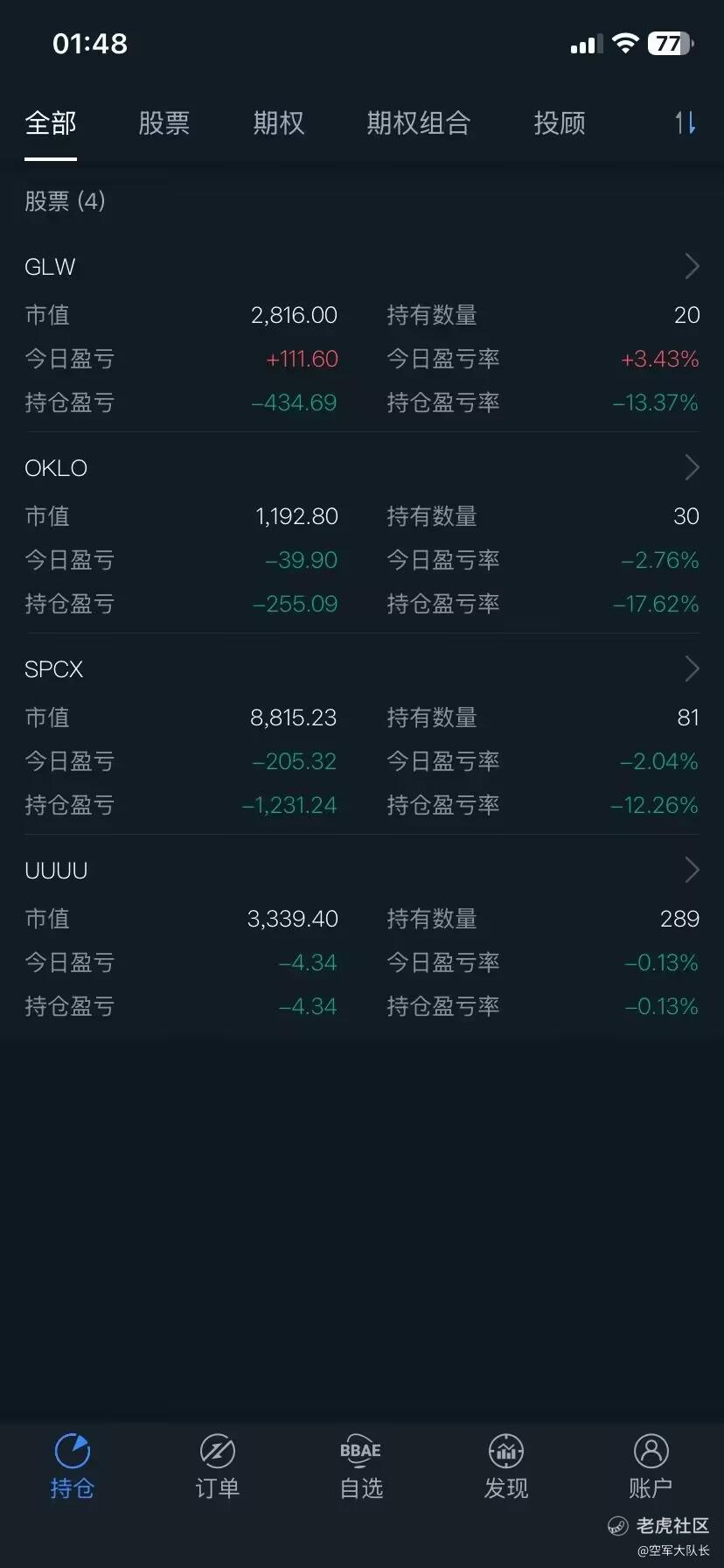Expand UUUU position details chevron

(692, 870)
